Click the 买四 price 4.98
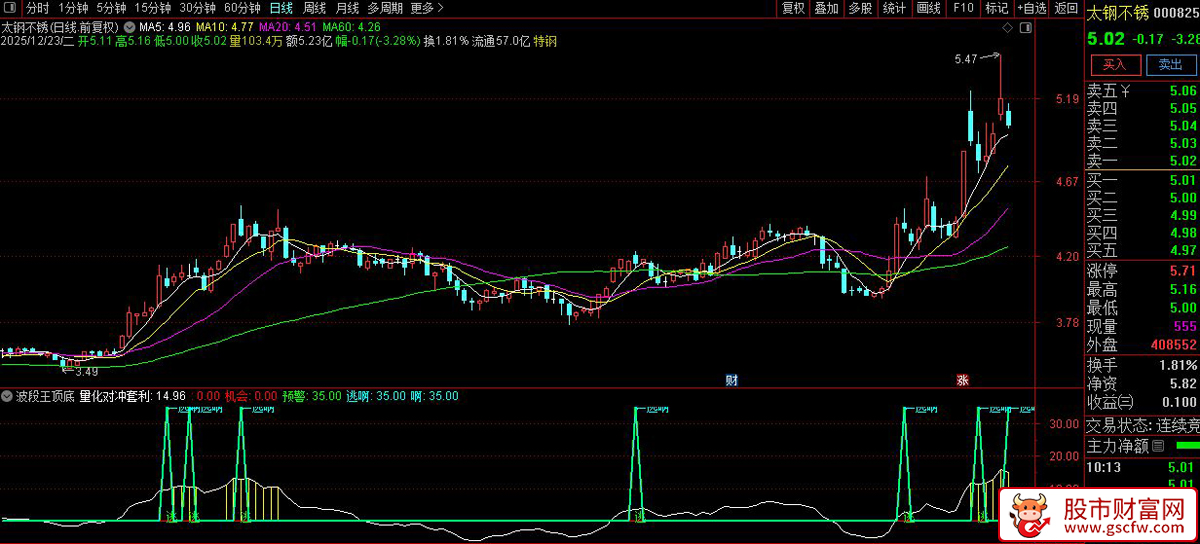 (x=1182, y=233)
